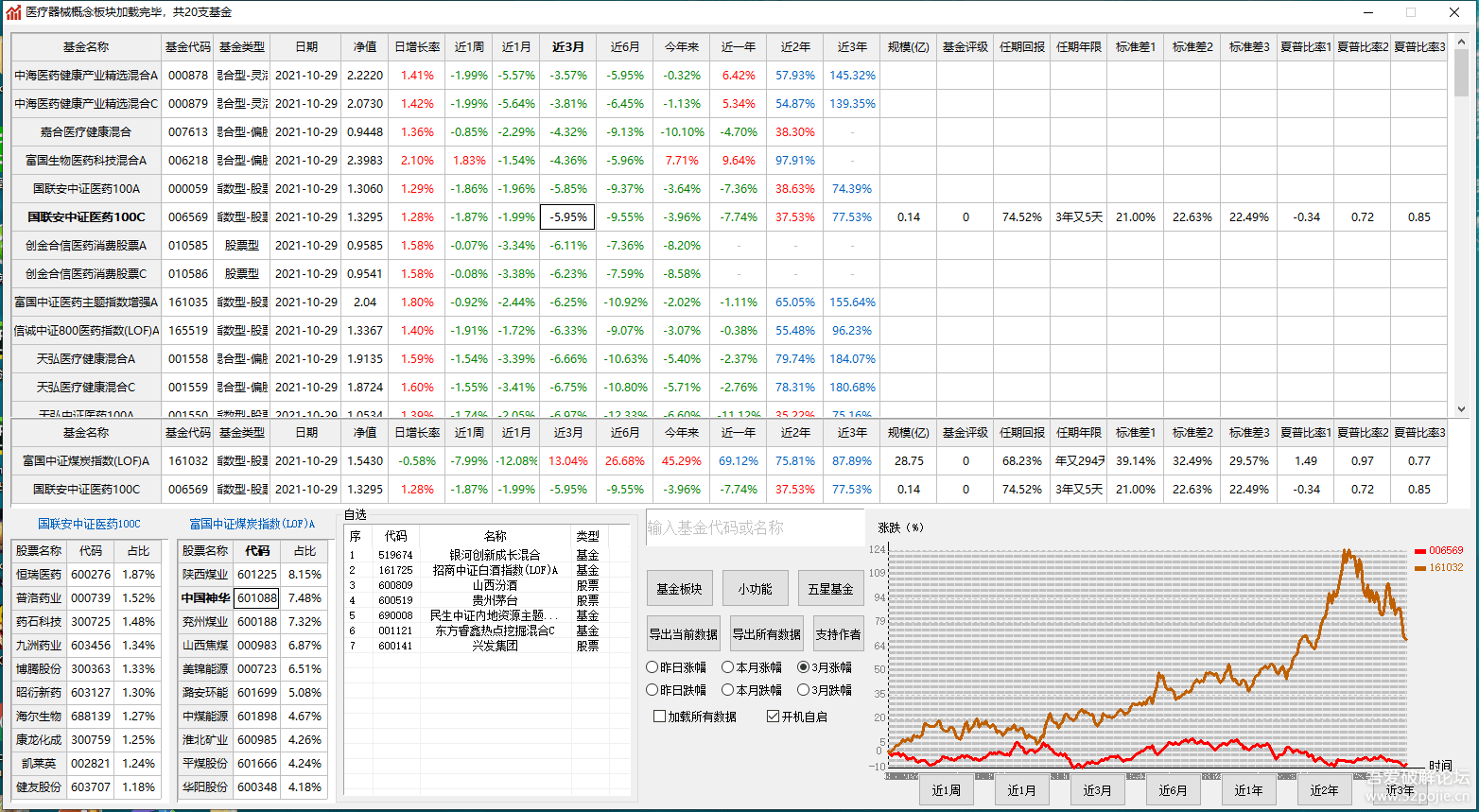Image resolution: width=1479 pixels, height=812 pixels.
Task: Switch chart to 近3月 using button below chart
Action: (1097, 790)
